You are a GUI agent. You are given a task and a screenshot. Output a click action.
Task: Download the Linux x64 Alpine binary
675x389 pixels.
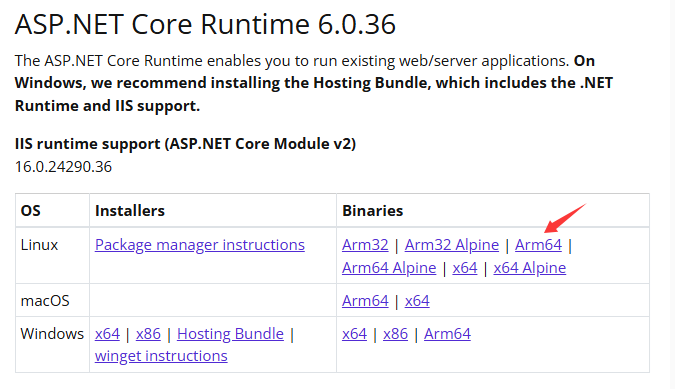point(529,268)
